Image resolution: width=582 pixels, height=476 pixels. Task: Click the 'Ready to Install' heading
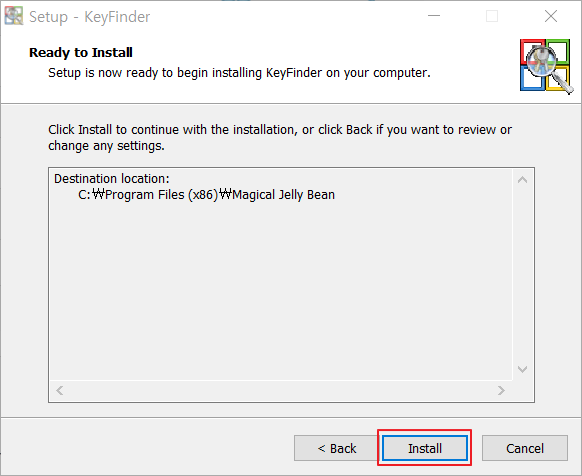click(x=81, y=52)
